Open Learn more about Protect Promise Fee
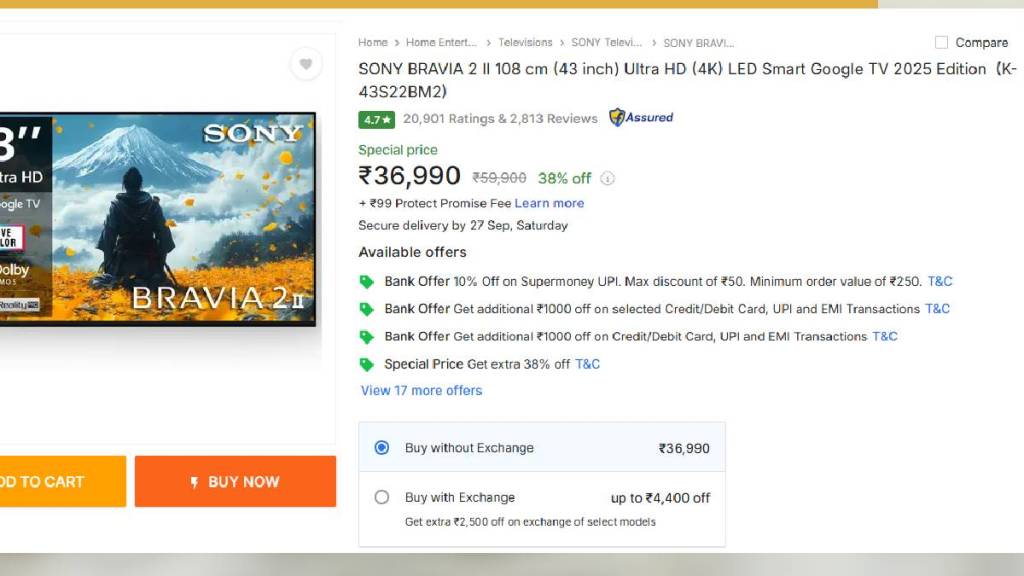1024x576 pixels. [549, 203]
